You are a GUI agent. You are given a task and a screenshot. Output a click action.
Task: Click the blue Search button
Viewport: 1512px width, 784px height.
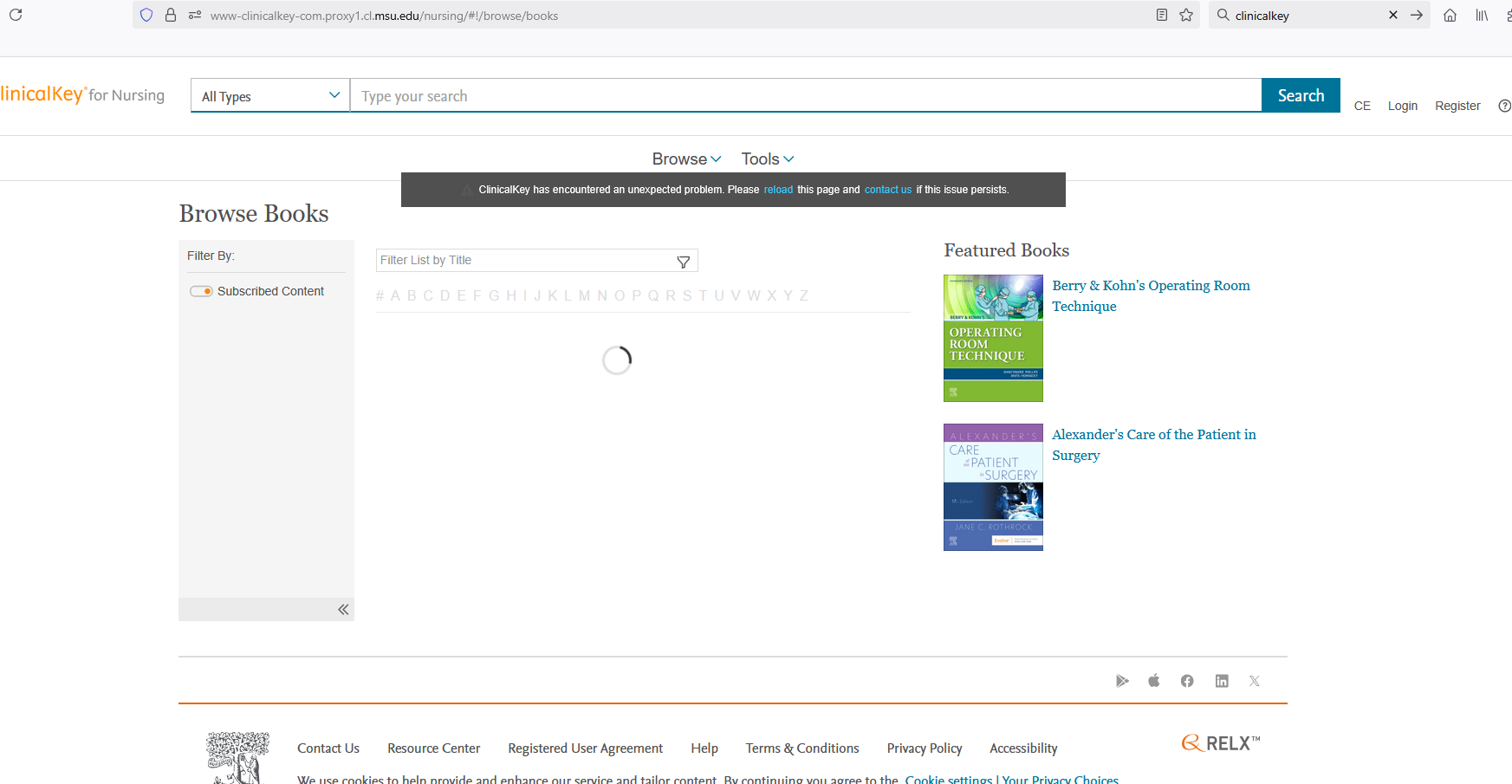pos(1301,95)
